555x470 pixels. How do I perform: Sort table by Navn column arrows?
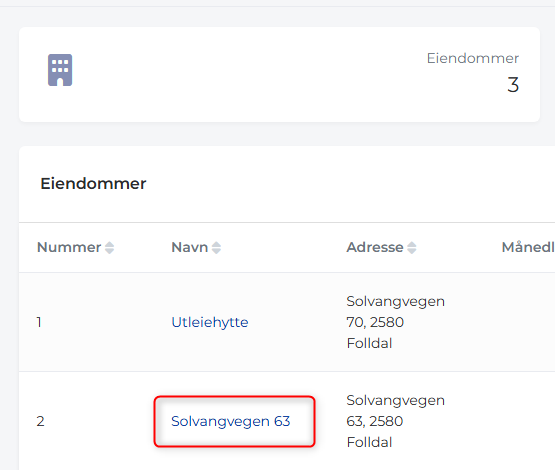pos(216,247)
